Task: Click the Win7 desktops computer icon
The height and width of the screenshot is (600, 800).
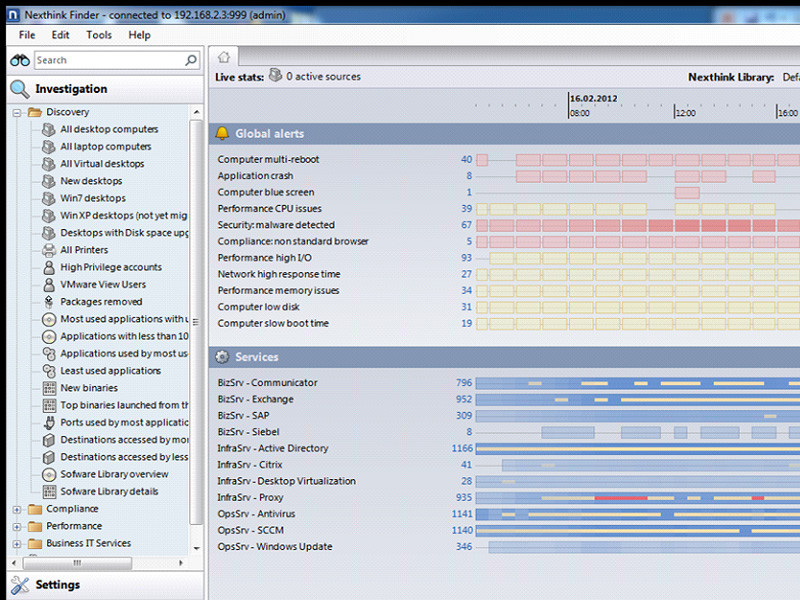Action: [49, 198]
